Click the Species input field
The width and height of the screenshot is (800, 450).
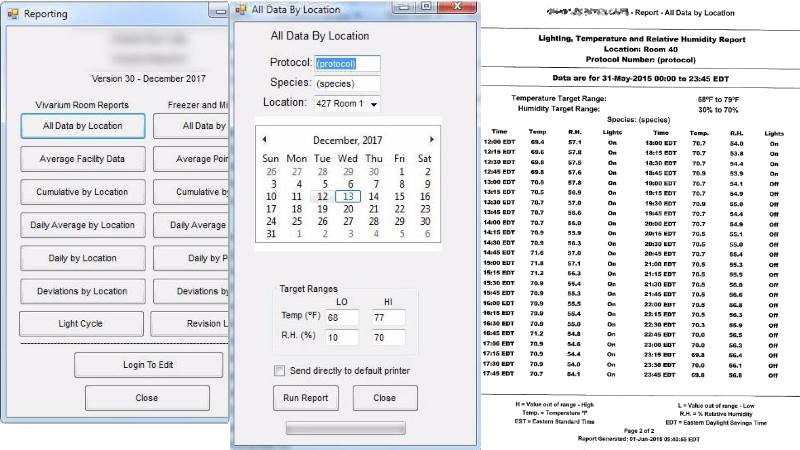(347, 84)
